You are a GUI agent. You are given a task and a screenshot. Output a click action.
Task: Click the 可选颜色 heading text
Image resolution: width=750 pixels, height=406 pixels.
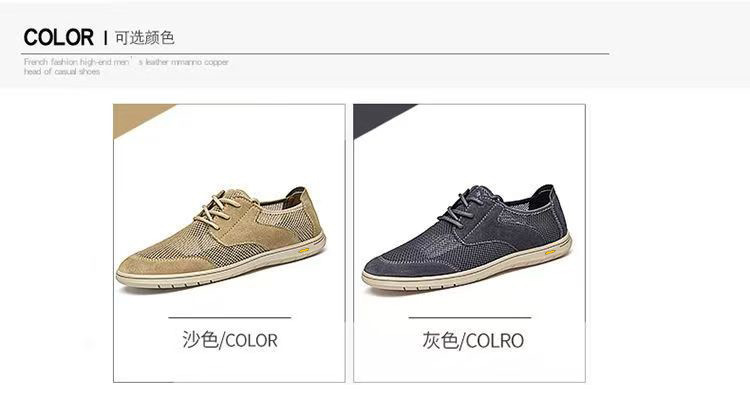point(144,37)
